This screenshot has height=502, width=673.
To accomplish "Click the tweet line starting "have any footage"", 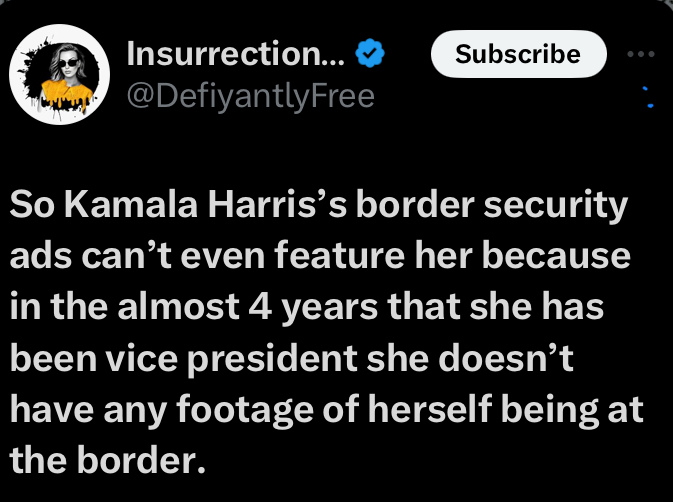I will coord(326,411).
